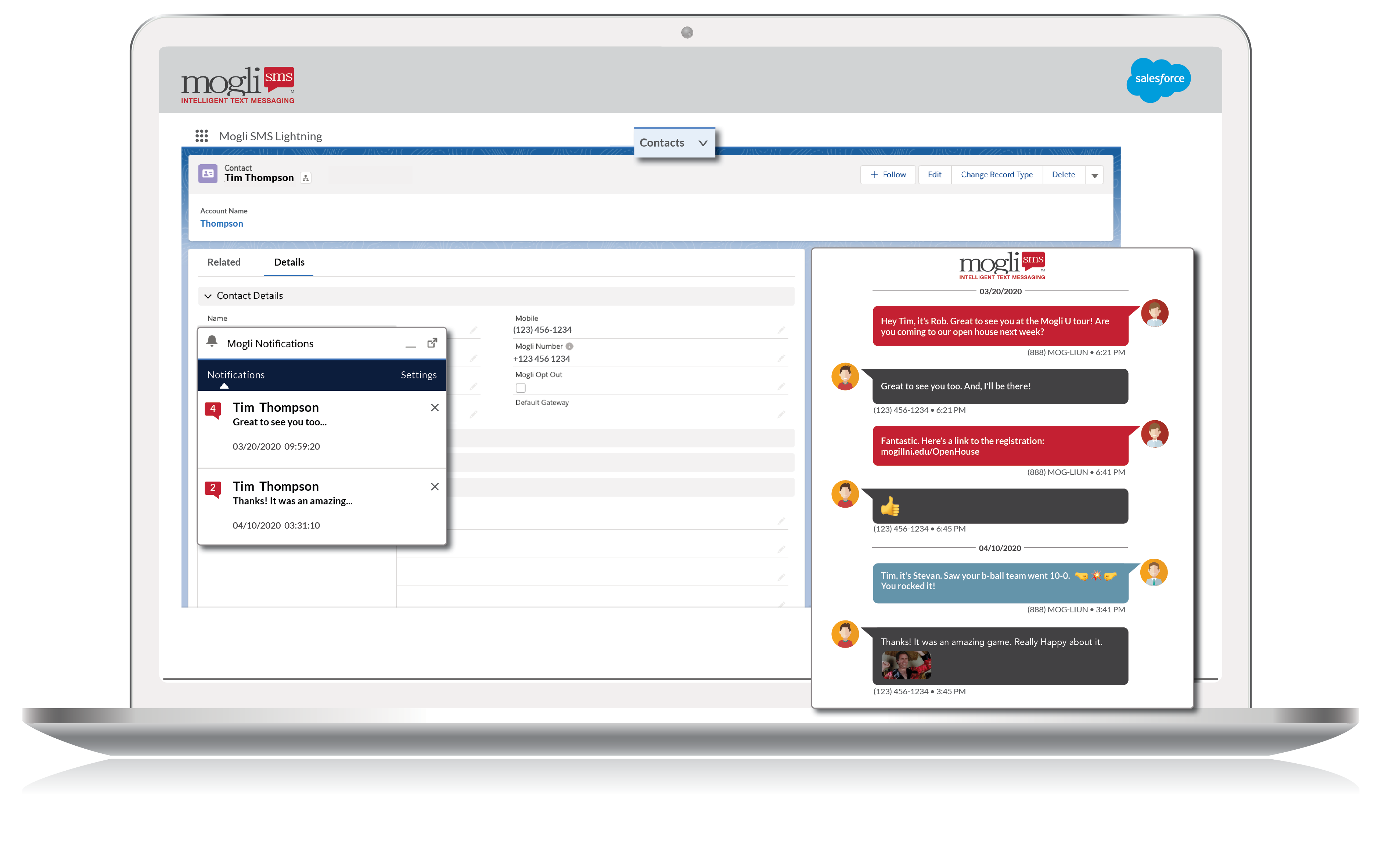The width and height of the screenshot is (1378, 868).
Task: Collapse the Contact Details section
Action: pyautogui.click(x=208, y=296)
